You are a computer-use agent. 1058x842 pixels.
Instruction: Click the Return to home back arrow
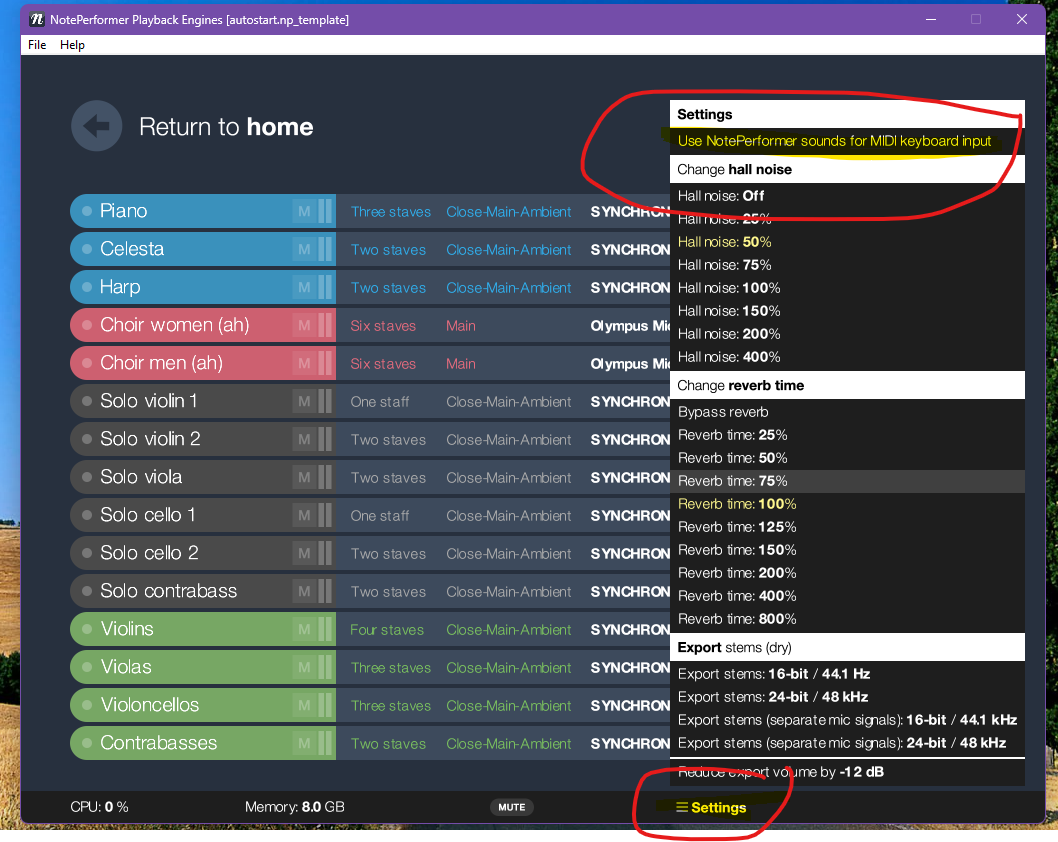coord(96,126)
